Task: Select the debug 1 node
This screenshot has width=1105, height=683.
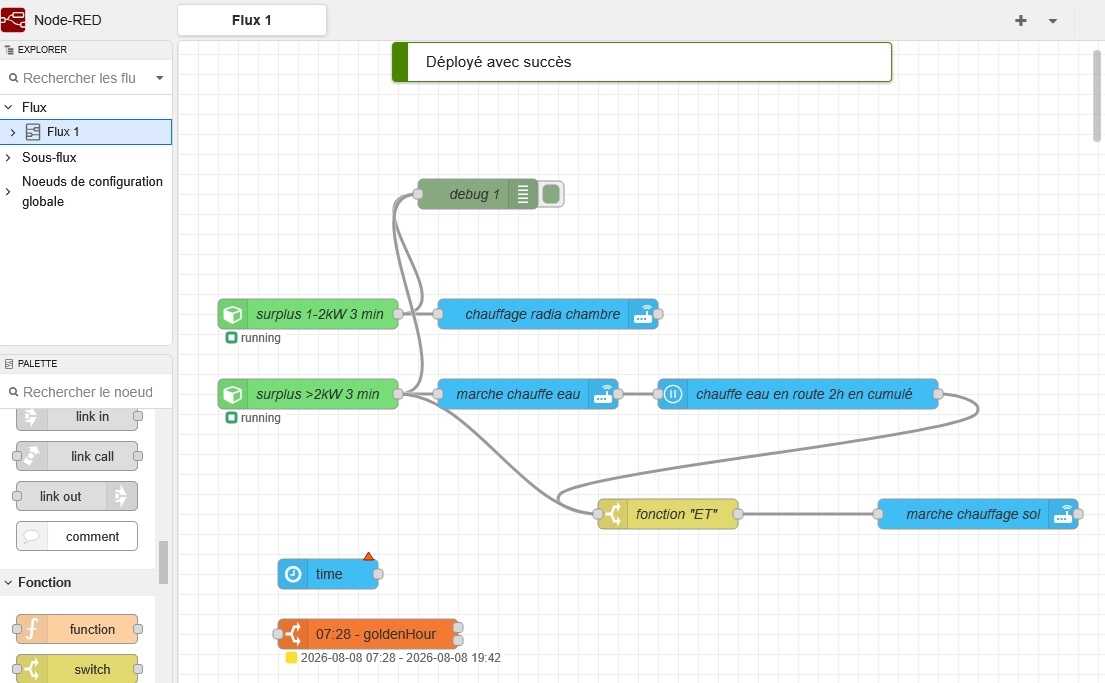Action: [477, 194]
